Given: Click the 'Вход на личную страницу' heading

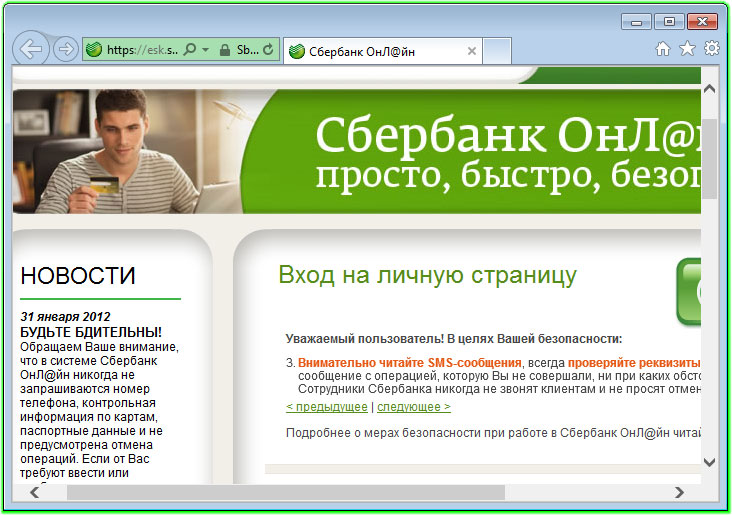Looking at the screenshot, I should click(428, 275).
